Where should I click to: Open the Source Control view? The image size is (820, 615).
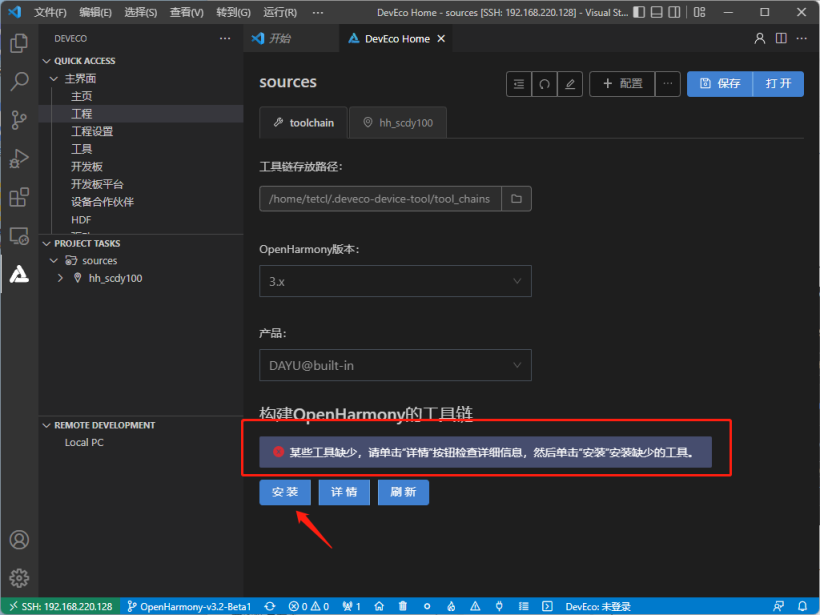click(x=18, y=120)
